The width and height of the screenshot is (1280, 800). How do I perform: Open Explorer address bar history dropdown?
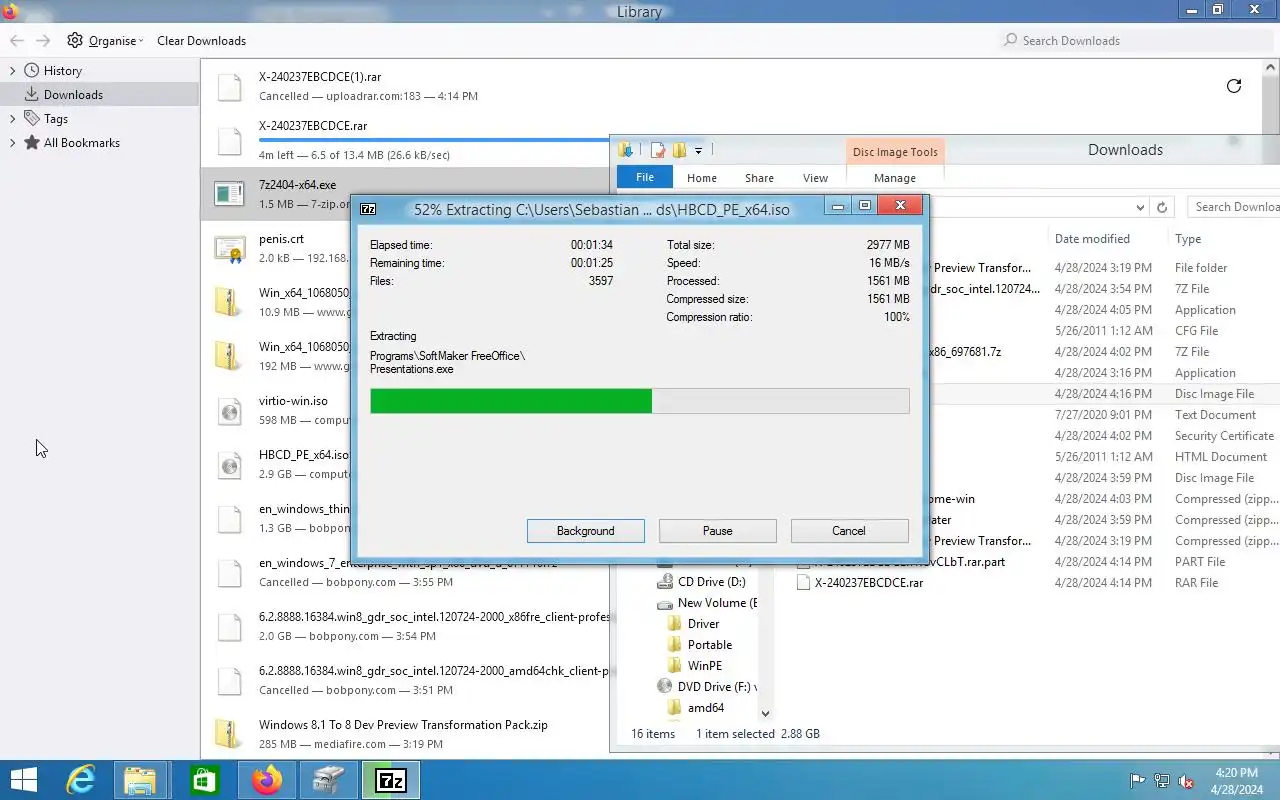[1140, 208]
